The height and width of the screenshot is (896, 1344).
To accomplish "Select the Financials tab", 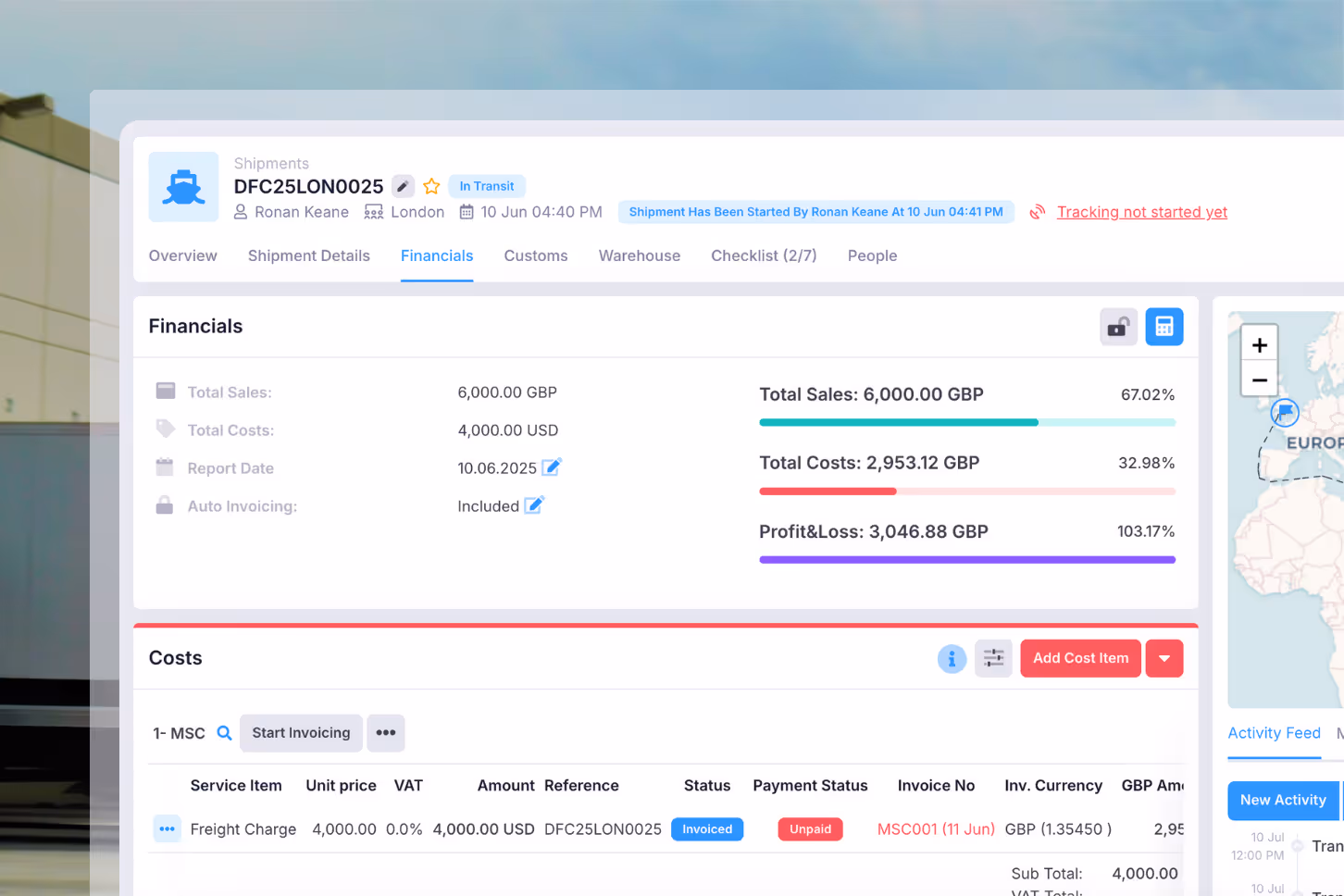I will point(437,255).
